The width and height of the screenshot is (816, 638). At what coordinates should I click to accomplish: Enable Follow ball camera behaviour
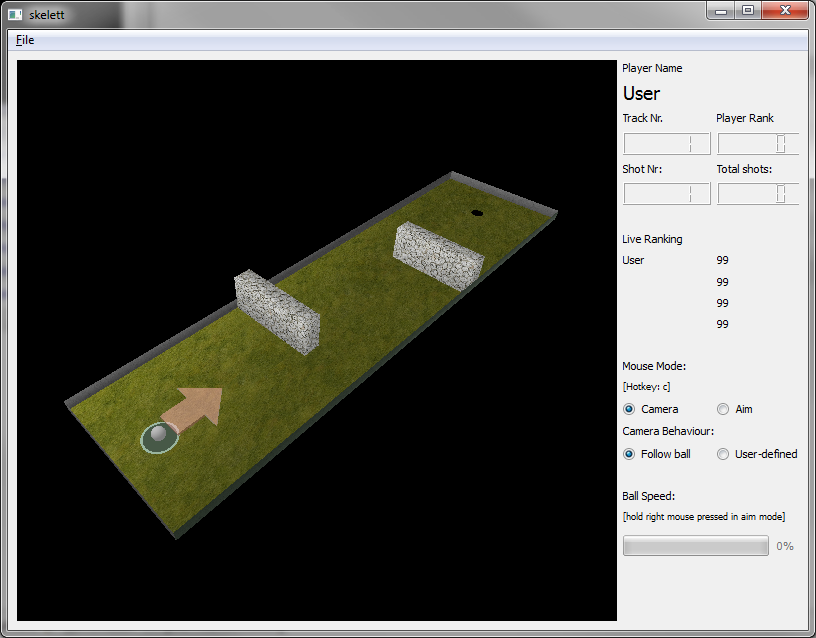point(629,454)
